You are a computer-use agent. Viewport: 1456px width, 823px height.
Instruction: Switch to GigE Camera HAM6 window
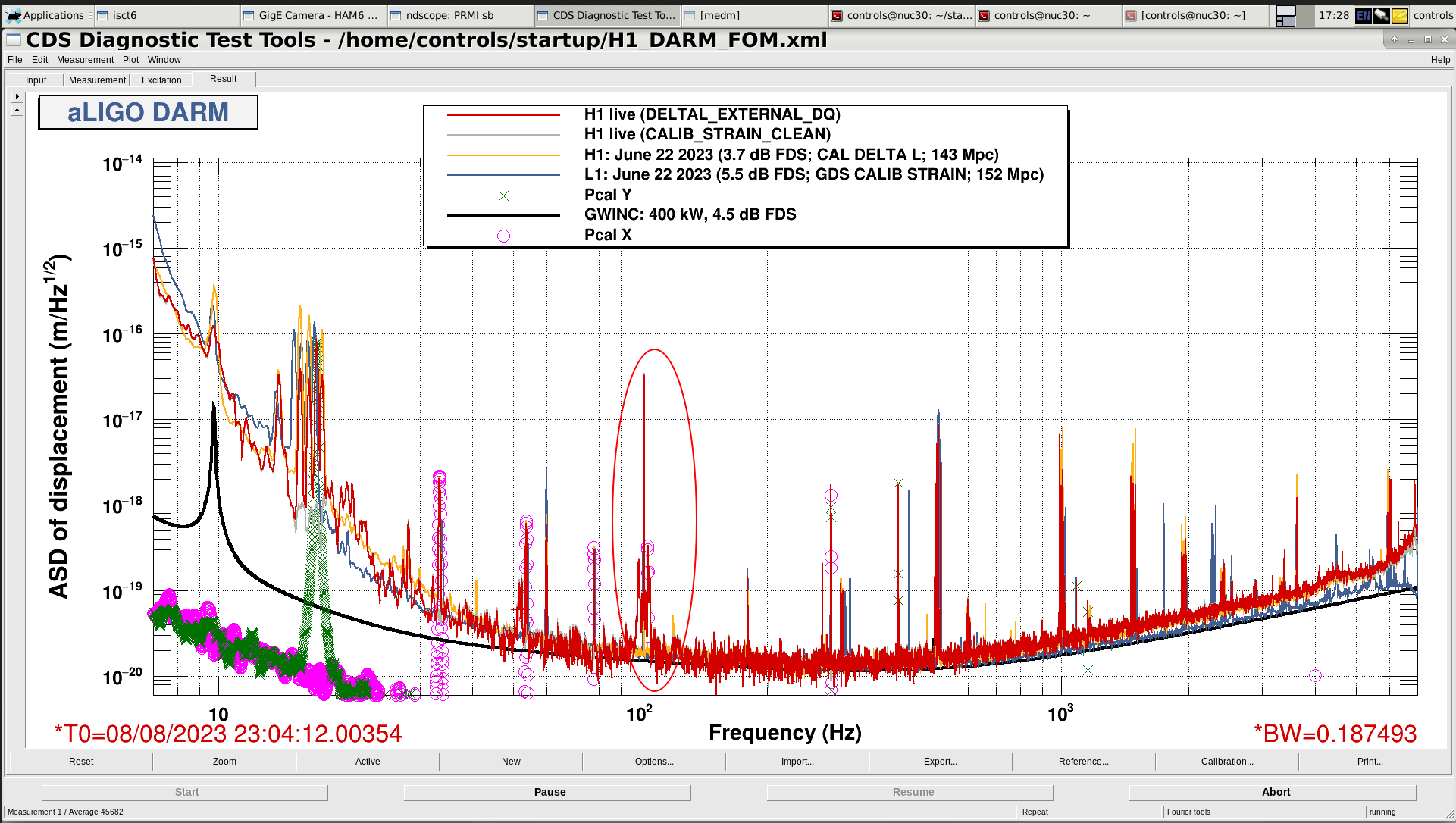tap(313, 15)
